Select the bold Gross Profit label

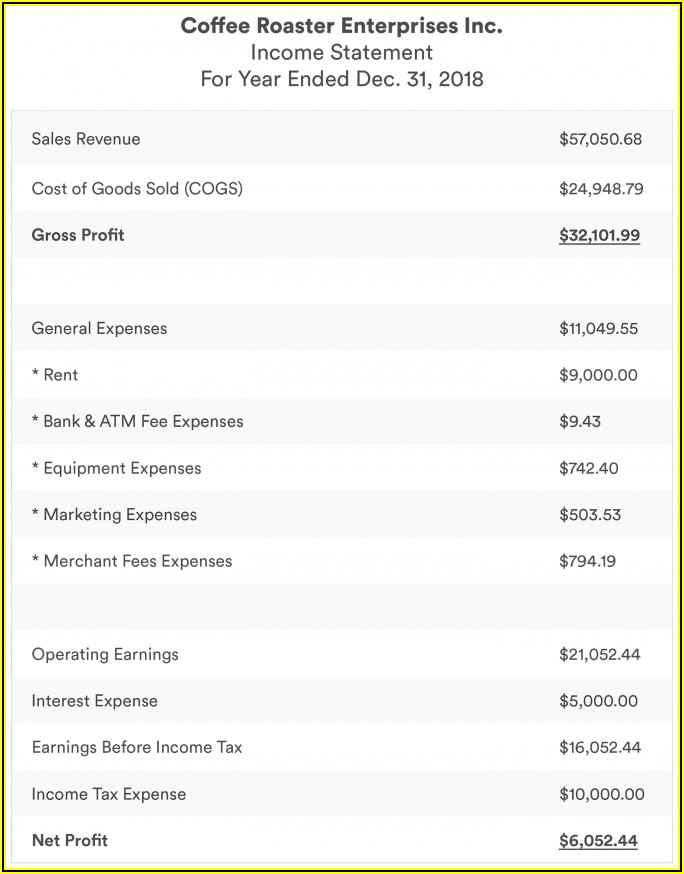[x=78, y=235]
